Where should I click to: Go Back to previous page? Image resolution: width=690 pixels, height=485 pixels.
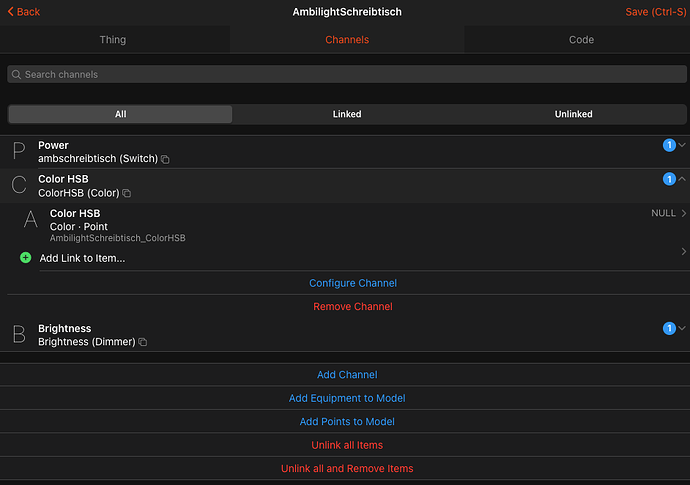[x=23, y=12]
